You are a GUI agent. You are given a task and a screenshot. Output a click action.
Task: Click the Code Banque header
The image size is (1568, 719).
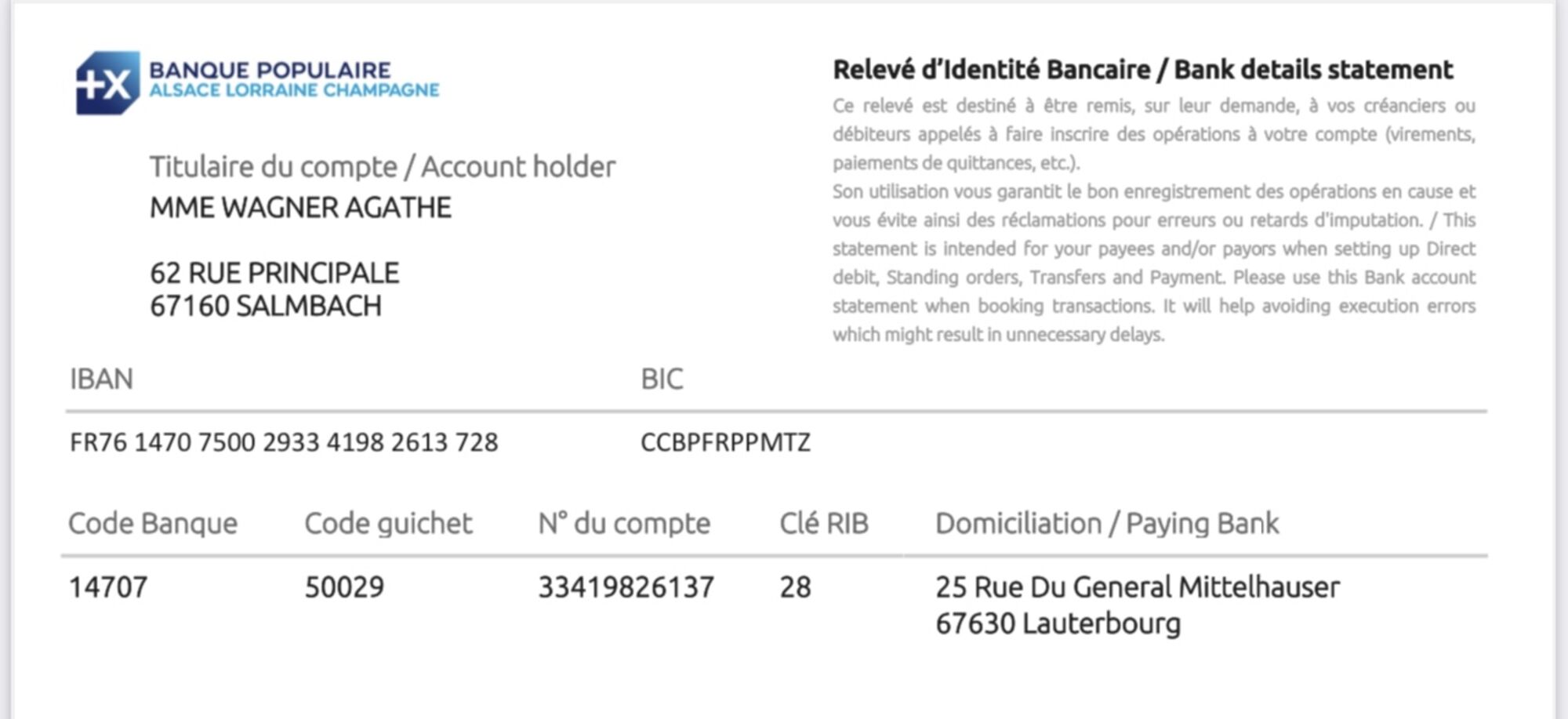tap(153, 524)
